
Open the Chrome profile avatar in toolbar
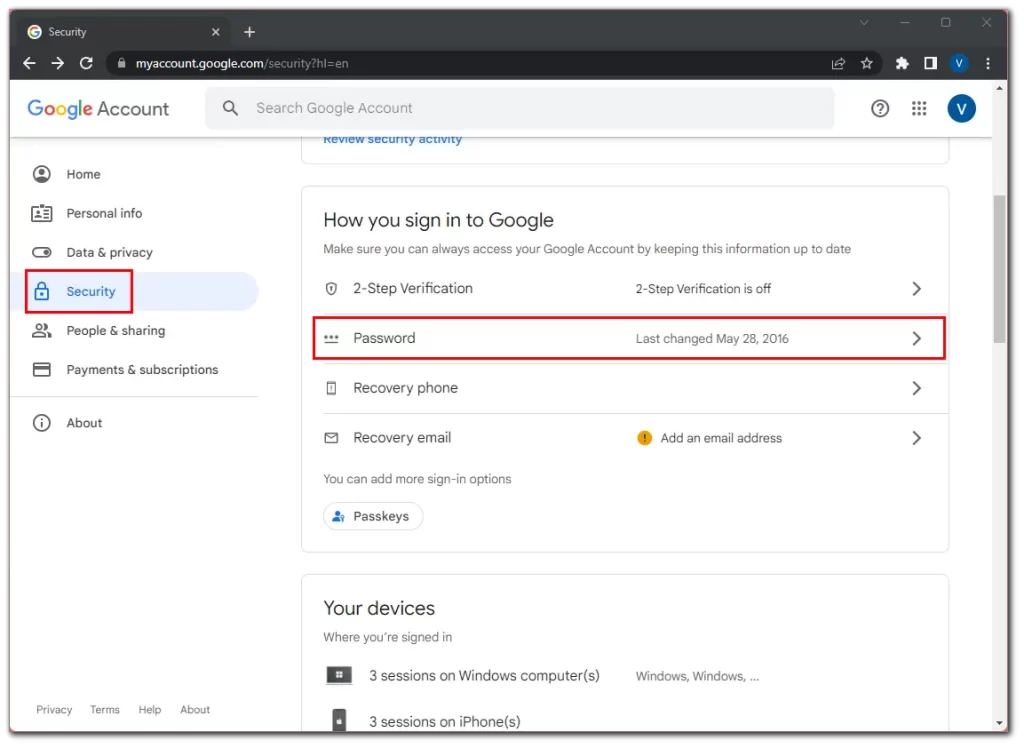[959, 63]
